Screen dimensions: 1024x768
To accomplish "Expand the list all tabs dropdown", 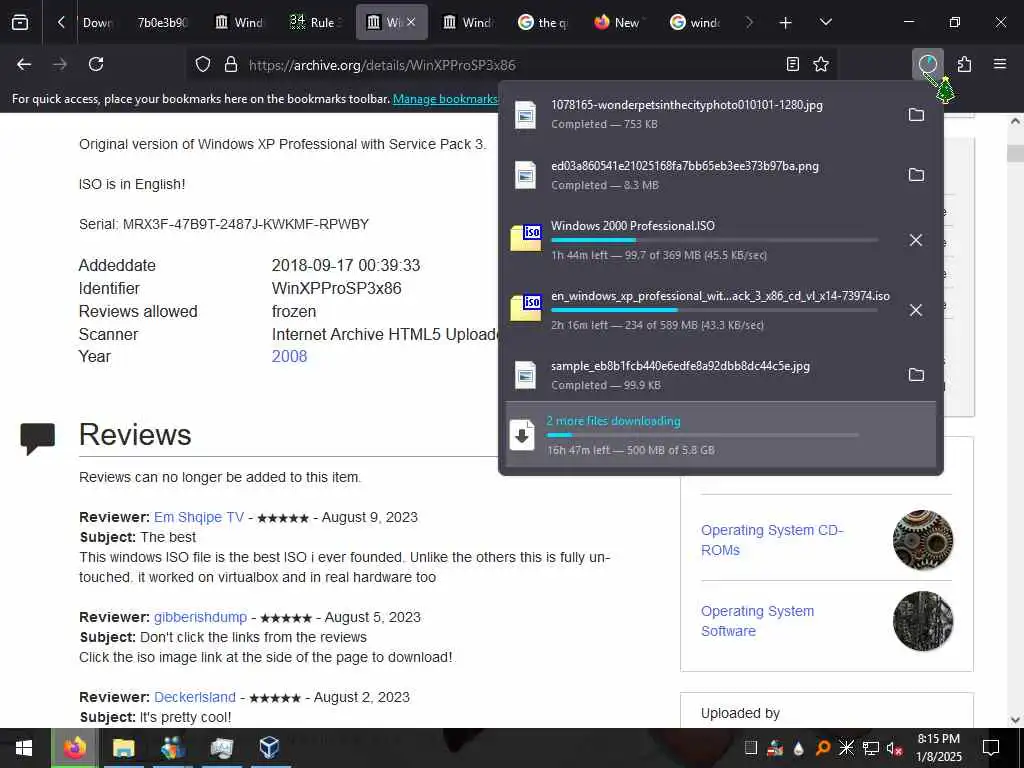I will click(x=825, y=22).
